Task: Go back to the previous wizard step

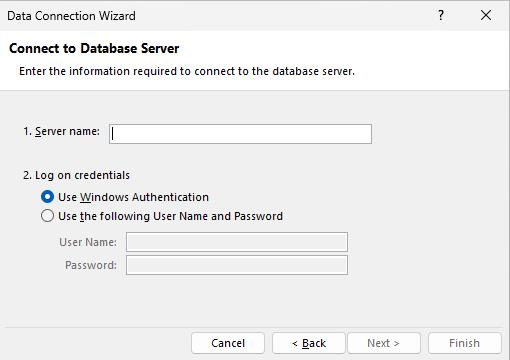Action: (309, 343)
